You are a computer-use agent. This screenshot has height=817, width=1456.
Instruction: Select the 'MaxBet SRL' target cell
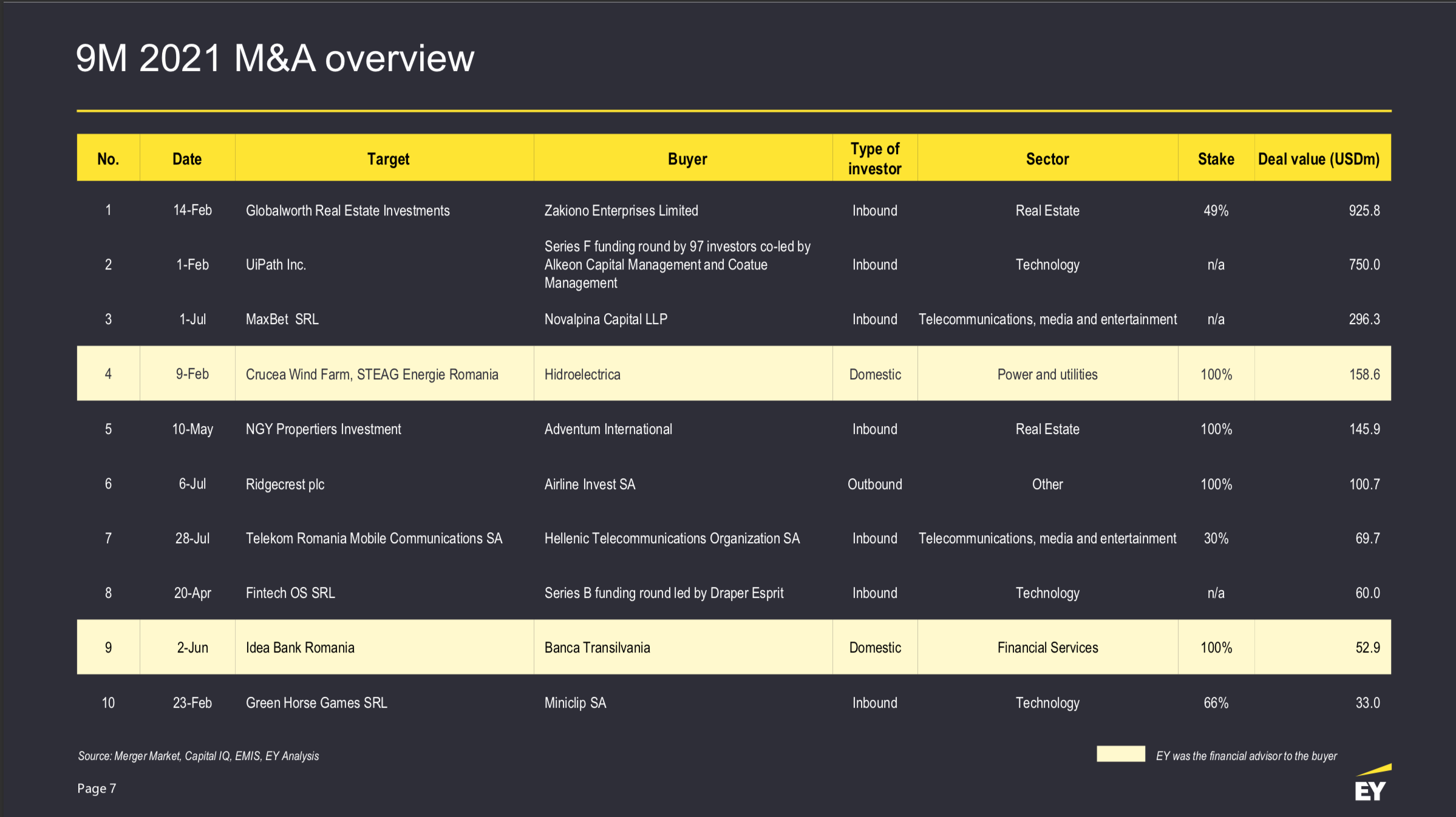click(x=282, y=319)
